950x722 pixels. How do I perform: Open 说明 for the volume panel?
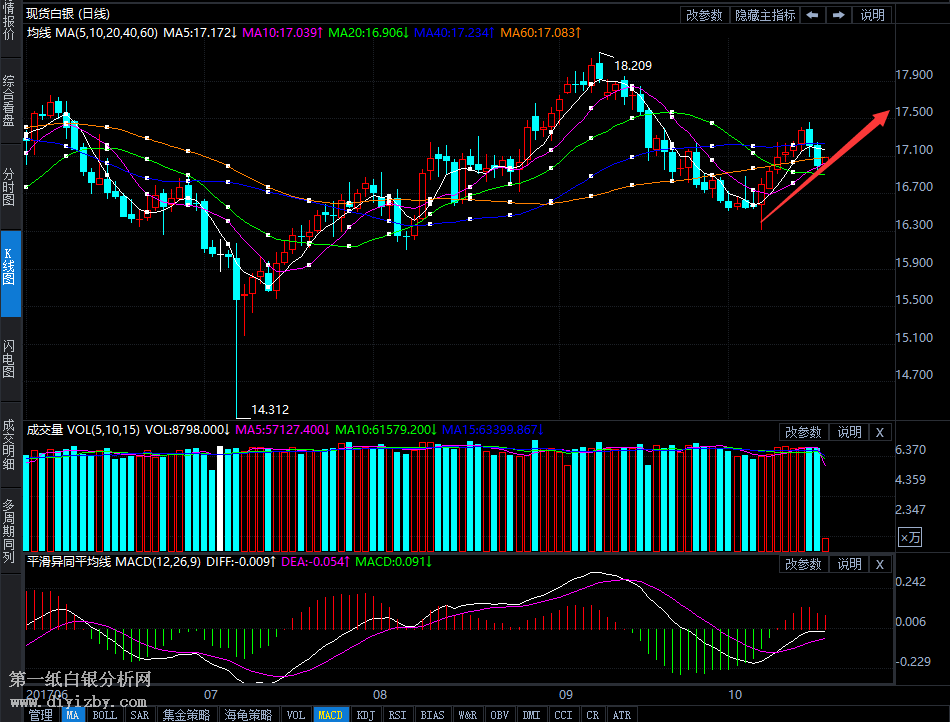tap(849, 432)
